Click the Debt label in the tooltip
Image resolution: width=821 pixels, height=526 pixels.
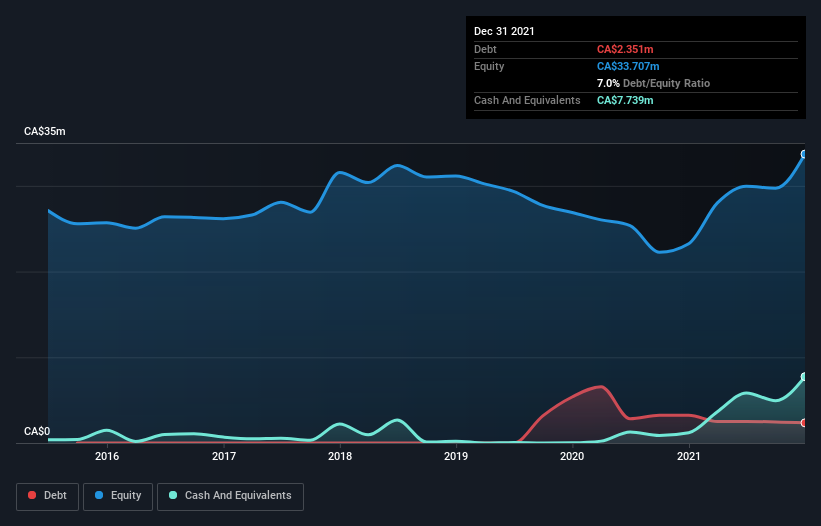(485, 49)
